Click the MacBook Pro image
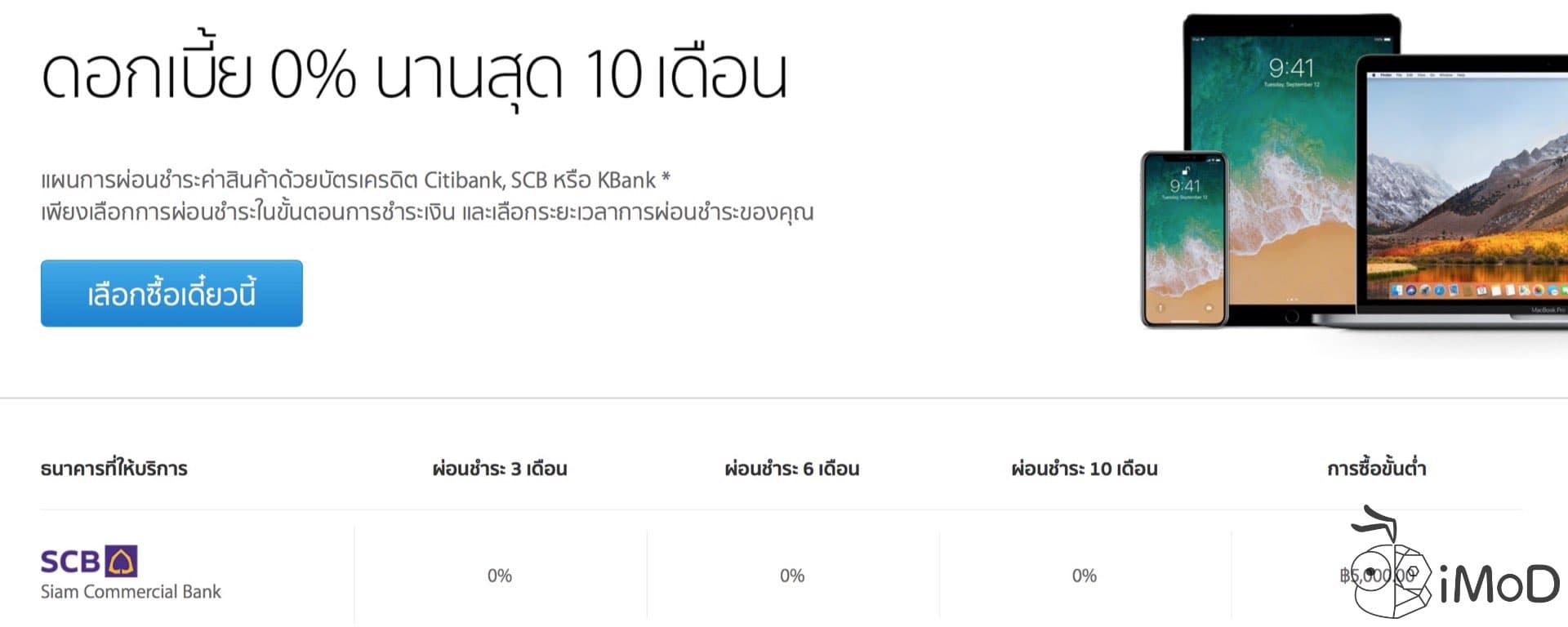The width and height of the screenshot is (1568, 627). coord(1470,188)
